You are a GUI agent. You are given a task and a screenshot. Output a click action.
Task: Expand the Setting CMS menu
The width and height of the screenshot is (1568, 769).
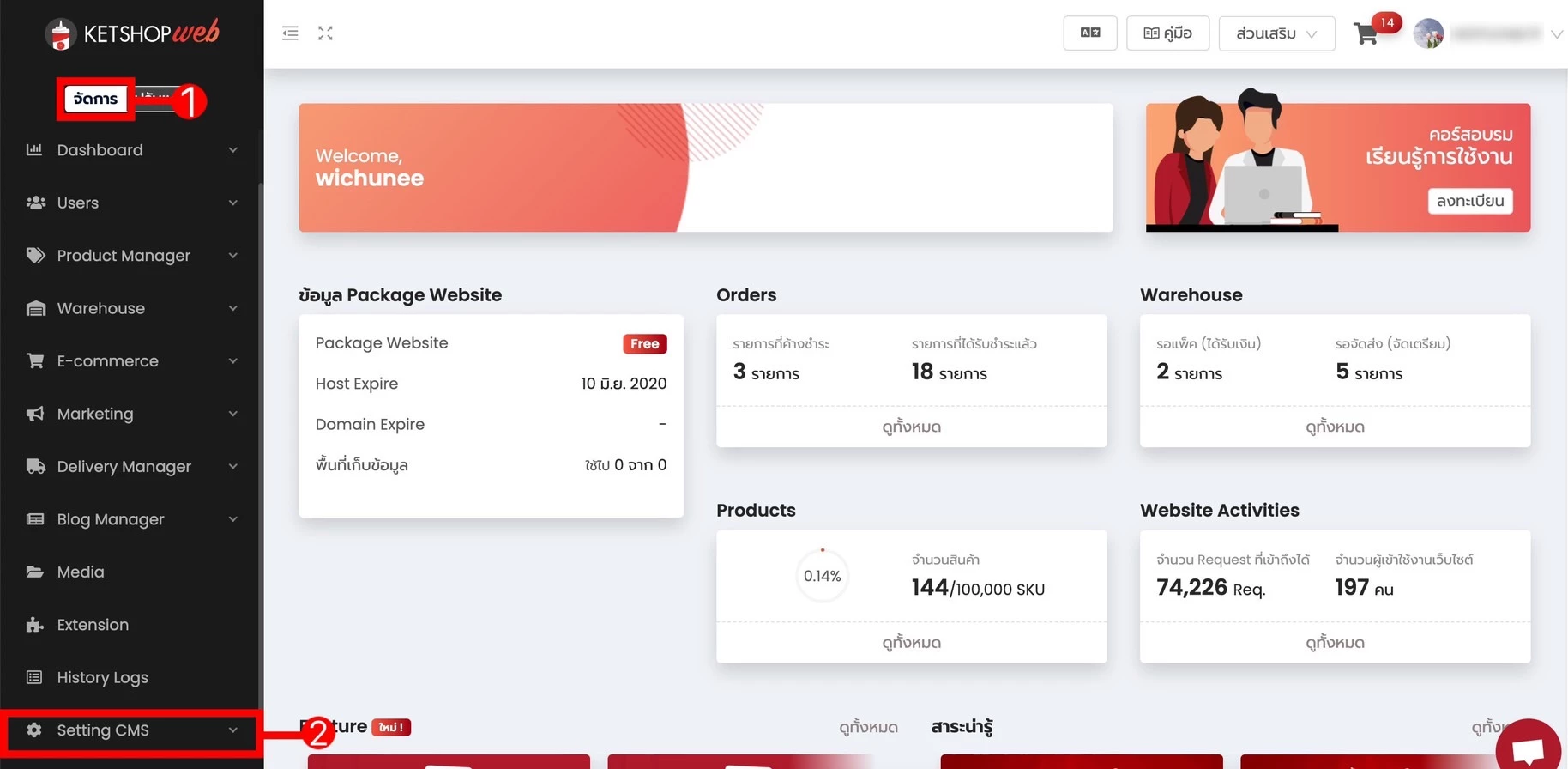[x=131, y=730]
